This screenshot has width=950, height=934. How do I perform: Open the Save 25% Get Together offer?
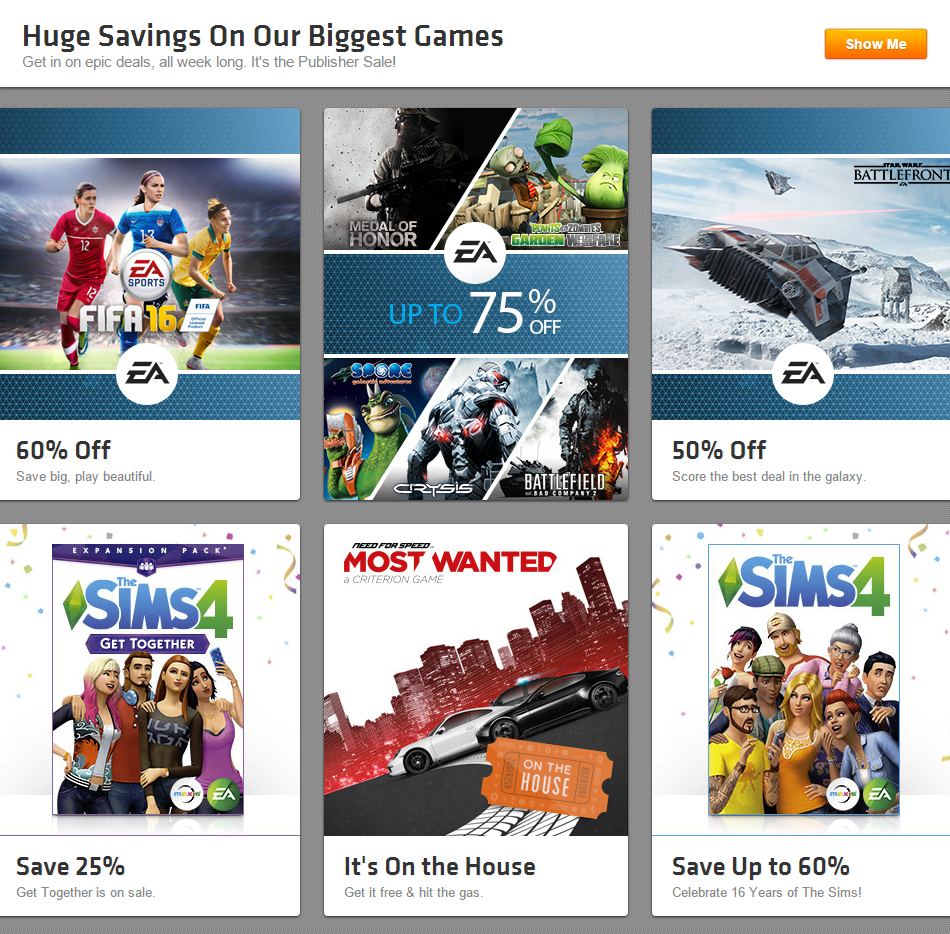click(x=70, y=866)
